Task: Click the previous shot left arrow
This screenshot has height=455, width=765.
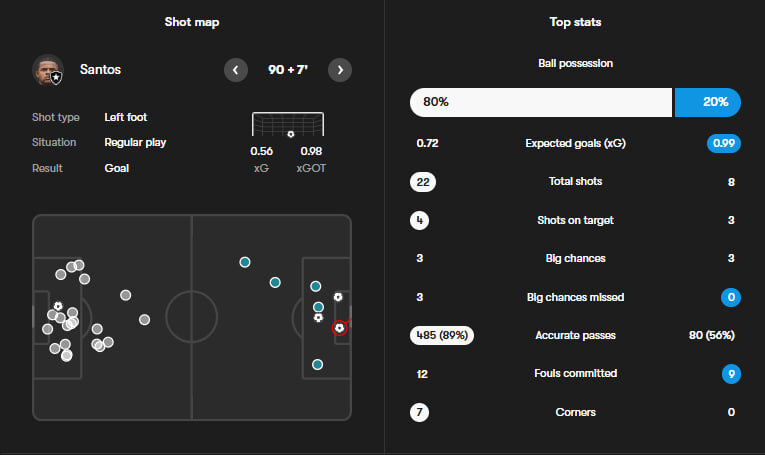Action: [235, 70]
